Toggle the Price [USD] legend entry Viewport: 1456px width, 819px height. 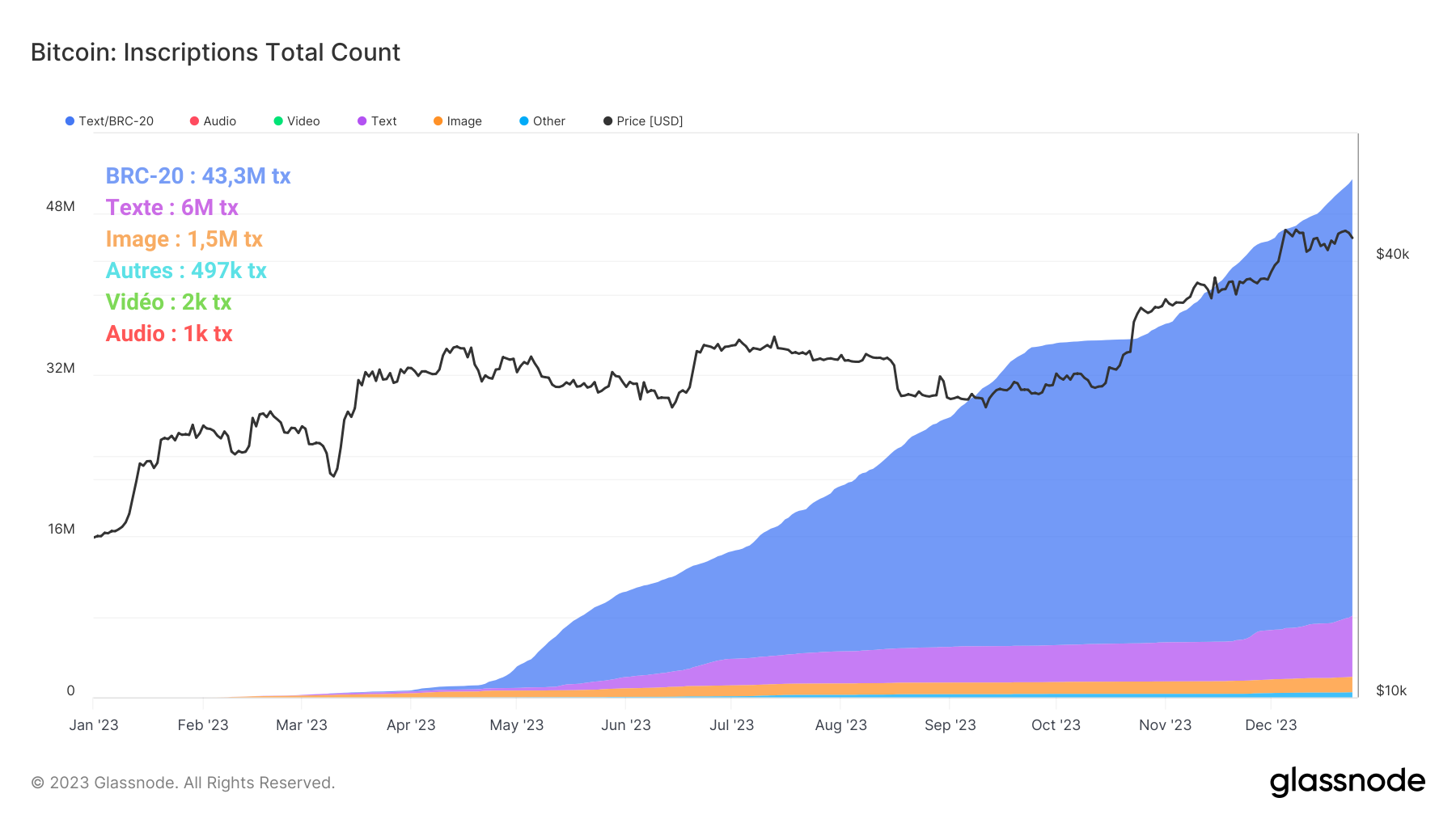tap(643, 121)
